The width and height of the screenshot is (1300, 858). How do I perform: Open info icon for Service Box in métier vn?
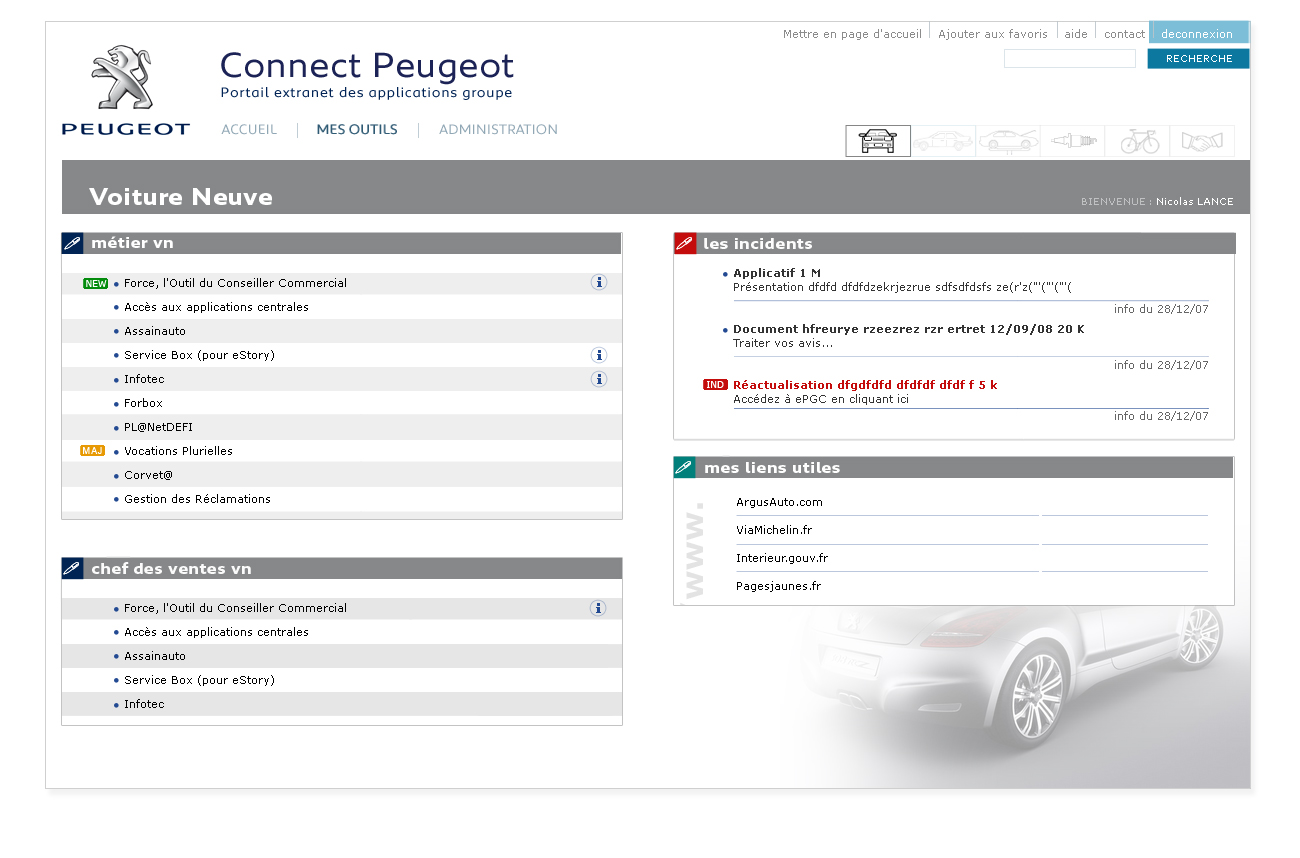(599, 355)
